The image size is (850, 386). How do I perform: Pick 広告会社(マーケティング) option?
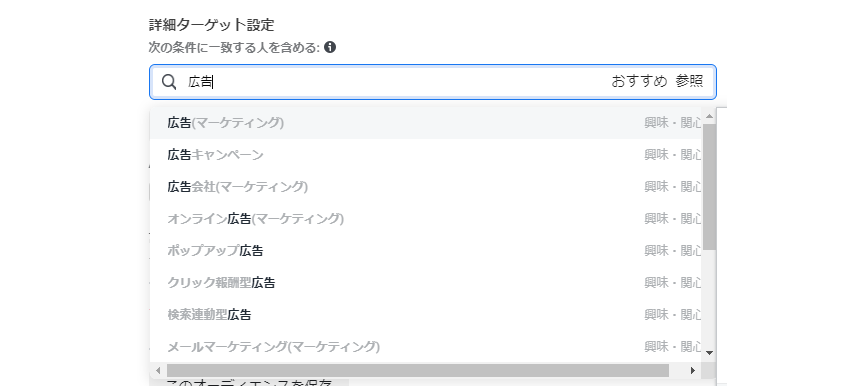[426, 187]
